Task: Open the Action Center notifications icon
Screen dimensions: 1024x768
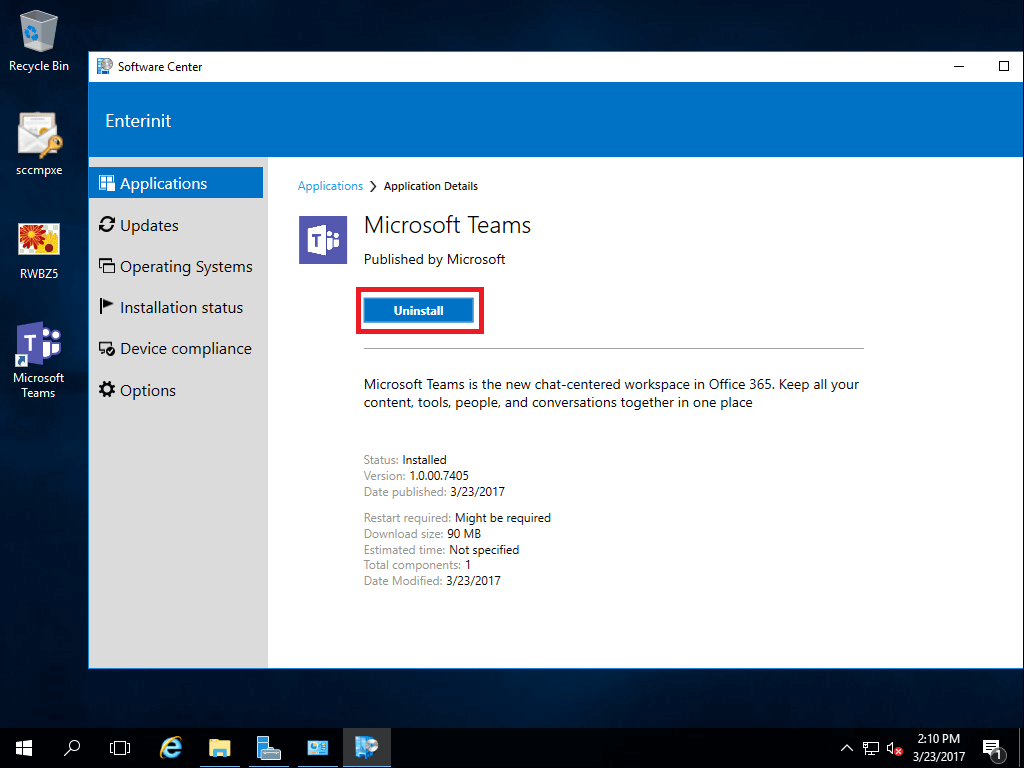Action: click(993, 748)
